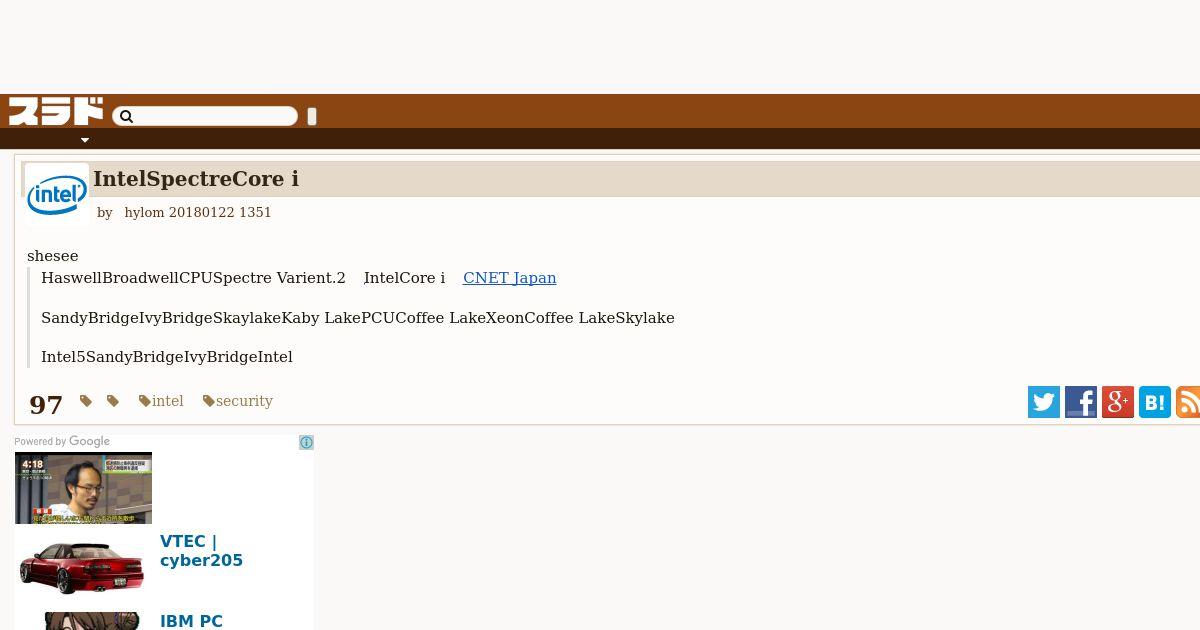
Task: Click the AdChoices info icon
Action: 306,442
